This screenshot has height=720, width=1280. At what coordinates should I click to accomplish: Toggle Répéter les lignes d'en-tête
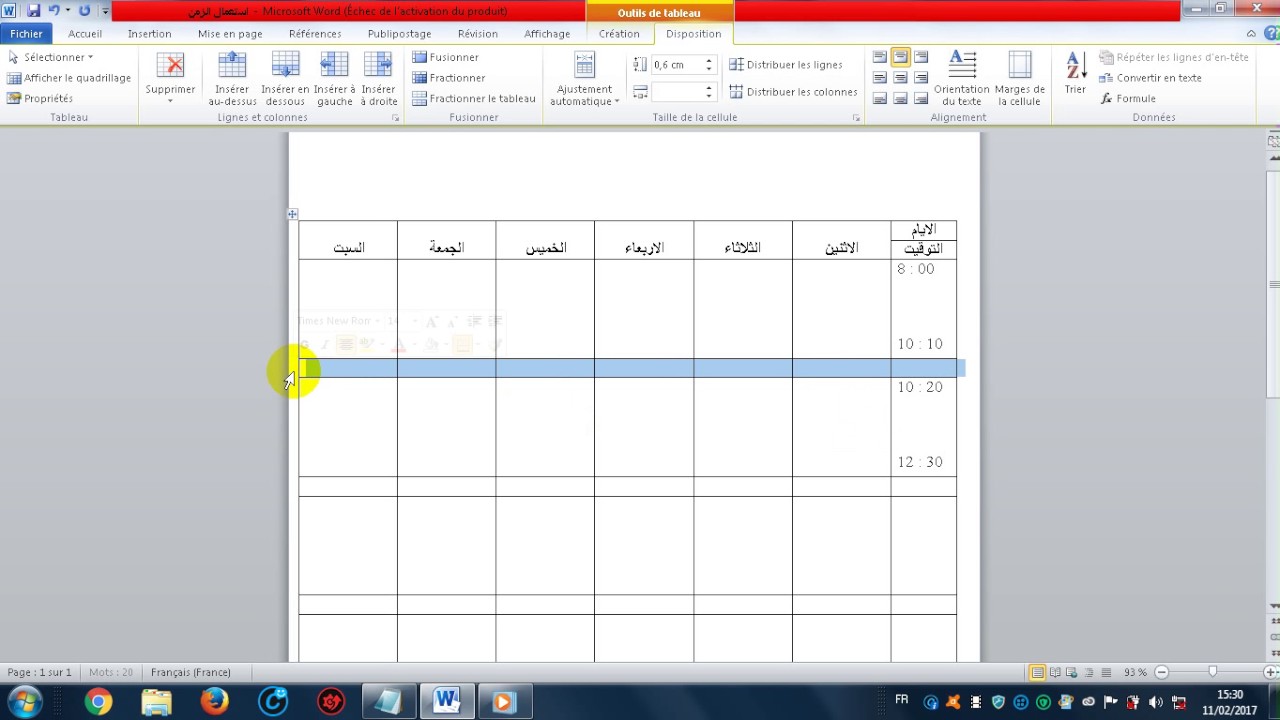pos(1174,57)
